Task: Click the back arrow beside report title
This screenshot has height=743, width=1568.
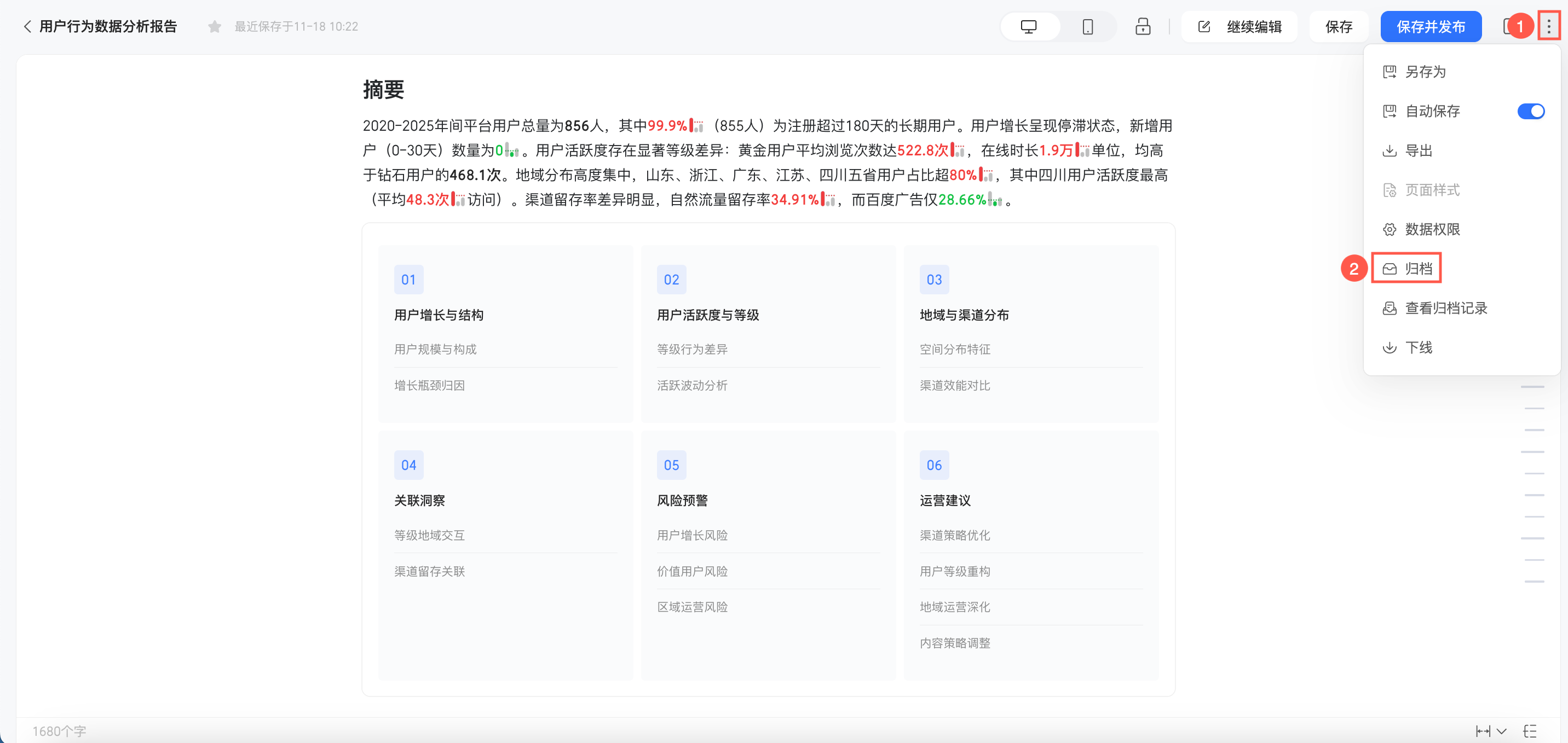Action: tap(27, 27)
